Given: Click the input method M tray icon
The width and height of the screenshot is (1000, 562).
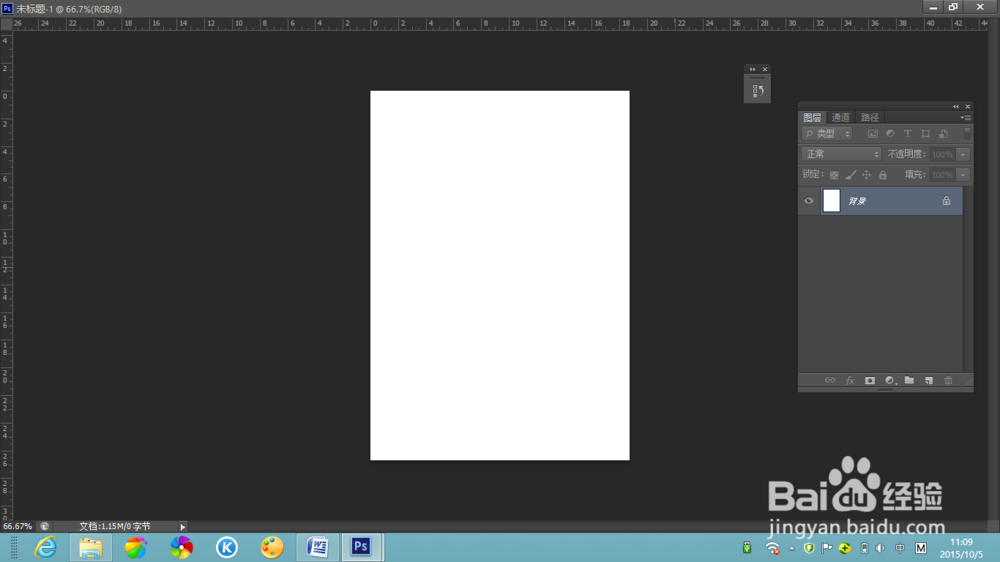Looking at the screenshot, I should point(921,548).
